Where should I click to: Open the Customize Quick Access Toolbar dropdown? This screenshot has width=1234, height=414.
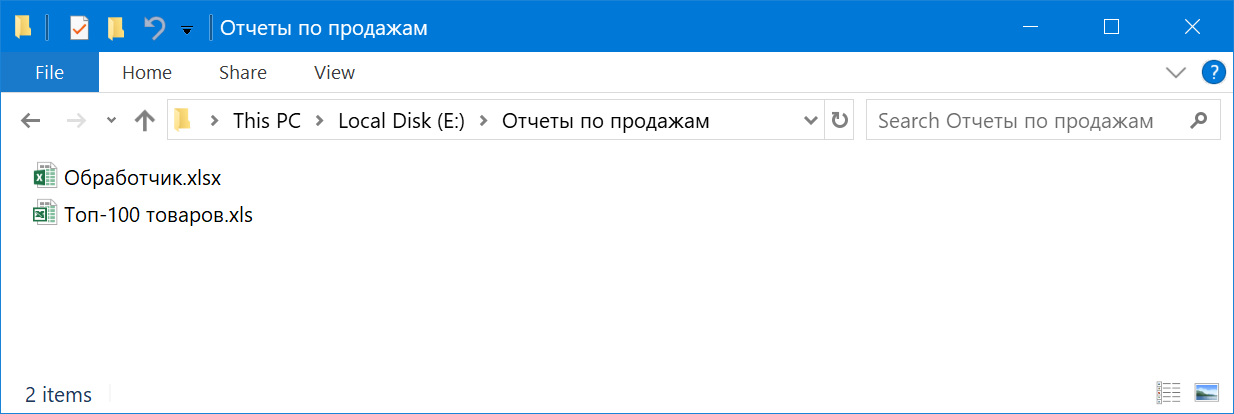(x=187, y=30)
